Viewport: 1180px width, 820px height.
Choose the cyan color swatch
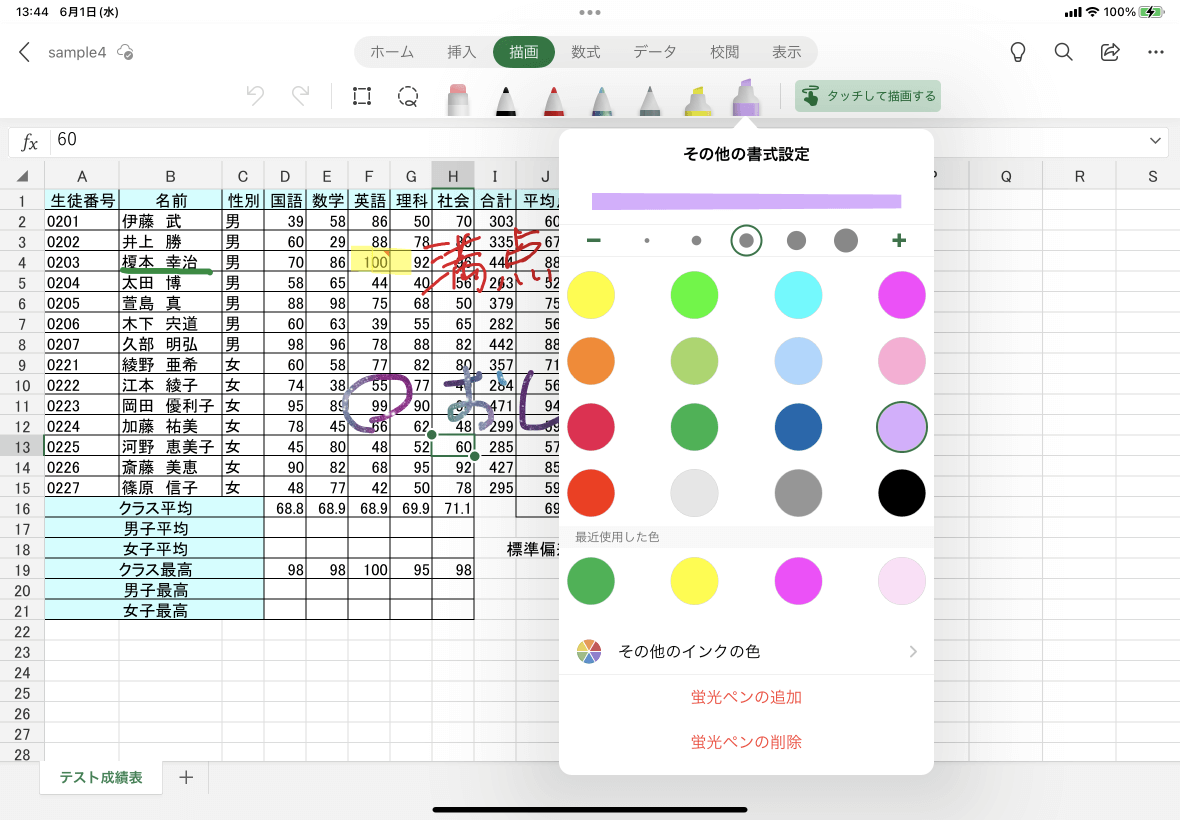pyautogui.click(x=798, y=295)
